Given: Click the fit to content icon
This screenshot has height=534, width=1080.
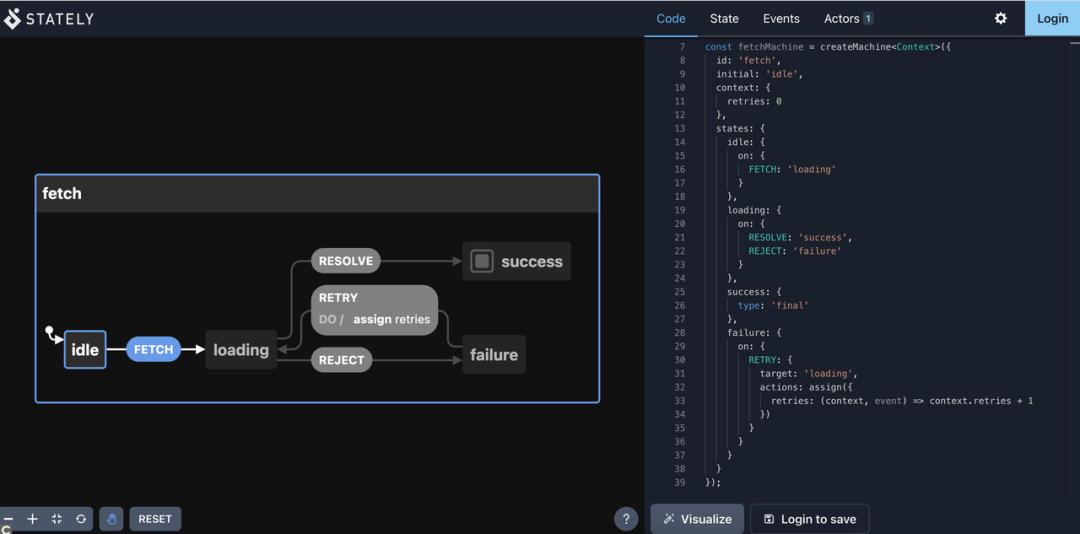Looking at the screenshot, I should [x=57, y=519].
